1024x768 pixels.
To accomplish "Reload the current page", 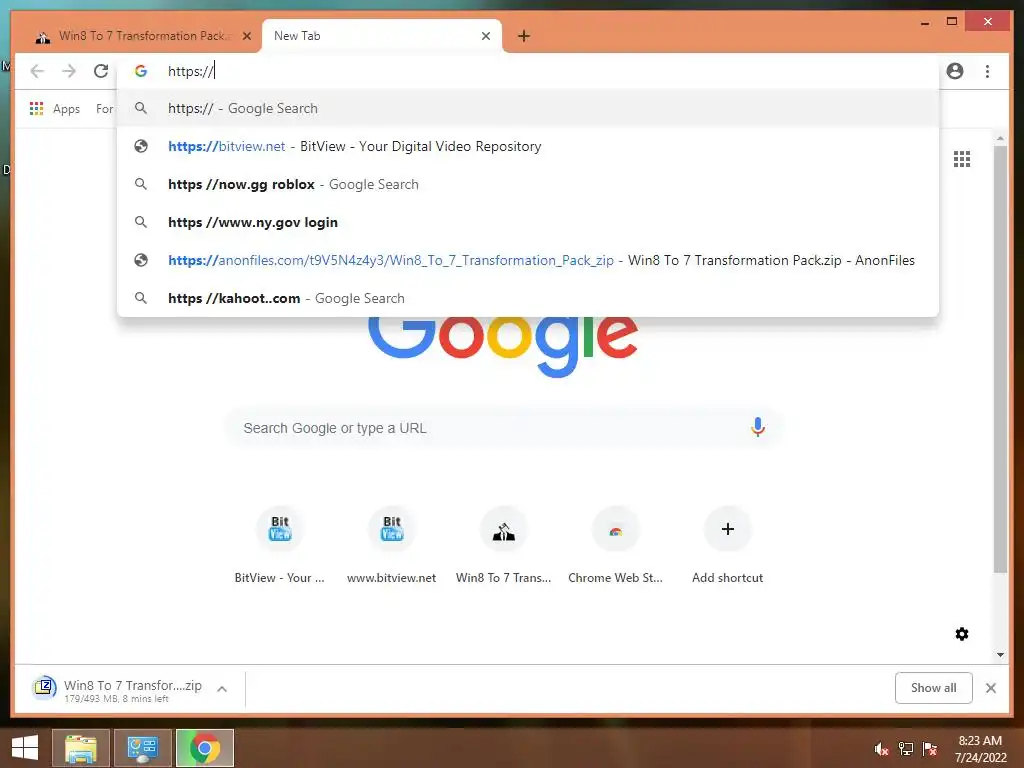I will coord(101,71).
